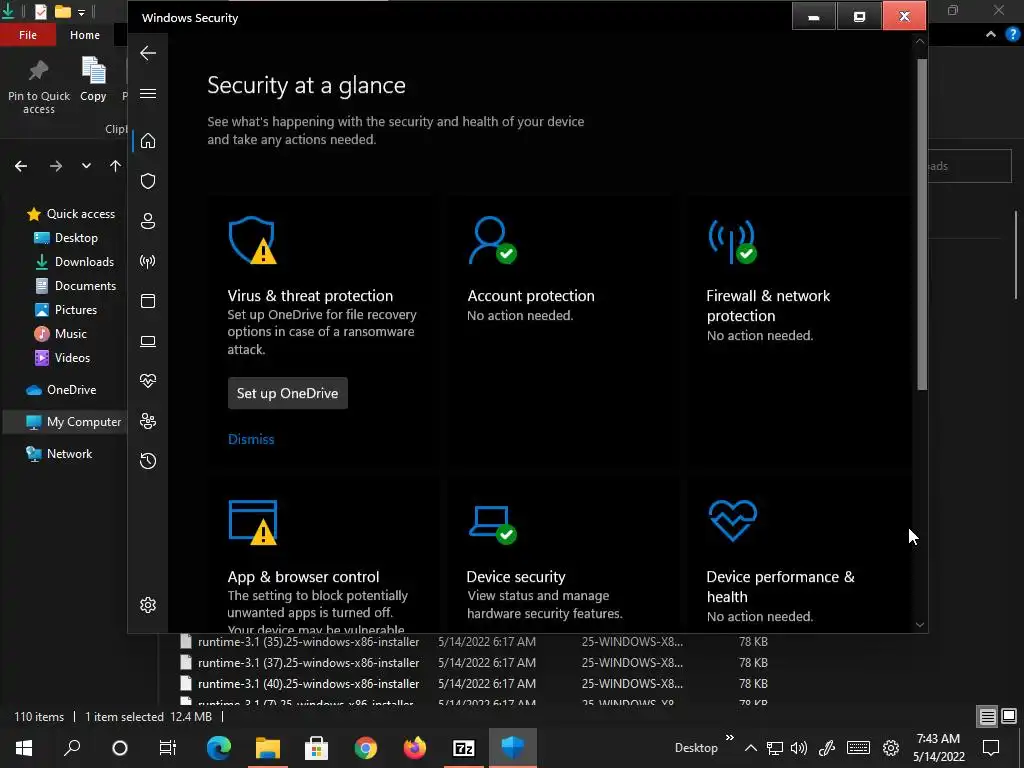The width and height of the screenshot is (1024, 768).
Task: Click Device security tile icon
Action: 492,524
